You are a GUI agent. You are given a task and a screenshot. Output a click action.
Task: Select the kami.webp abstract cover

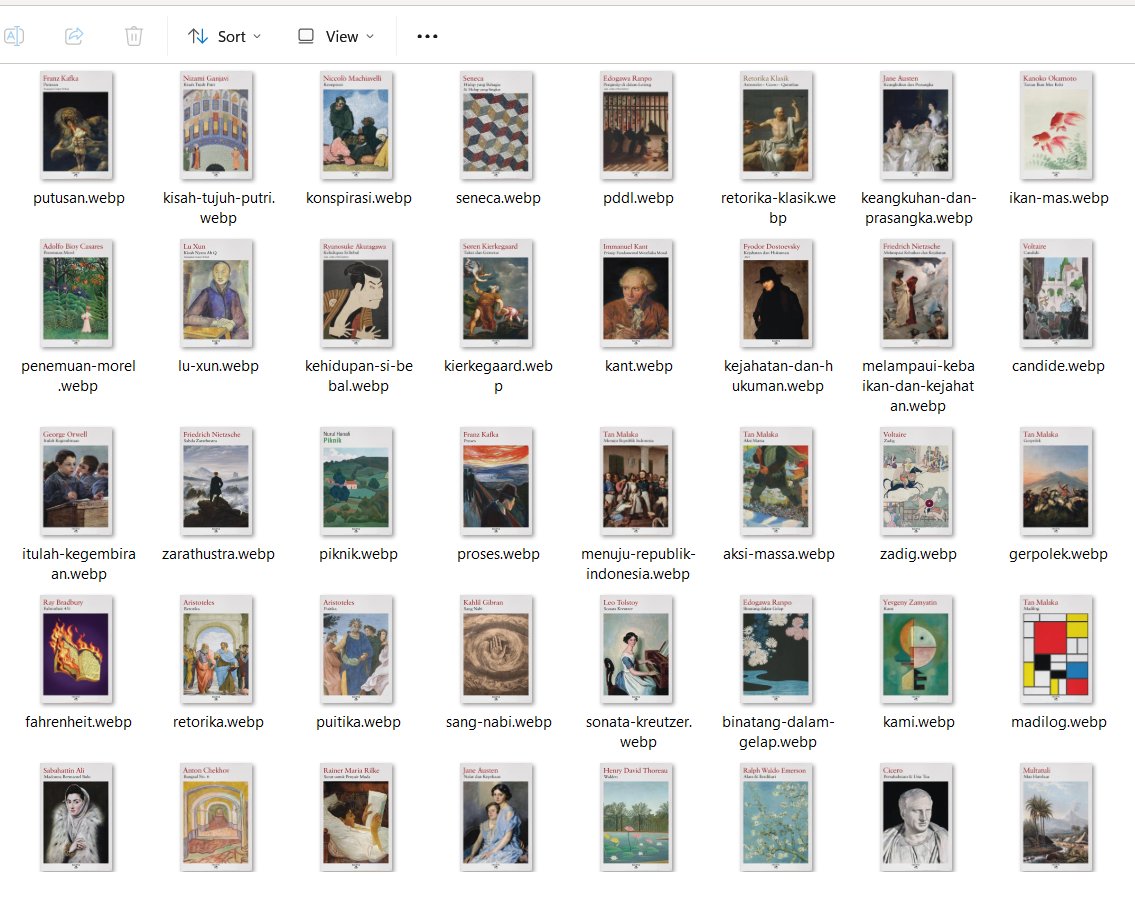[918, 650]
